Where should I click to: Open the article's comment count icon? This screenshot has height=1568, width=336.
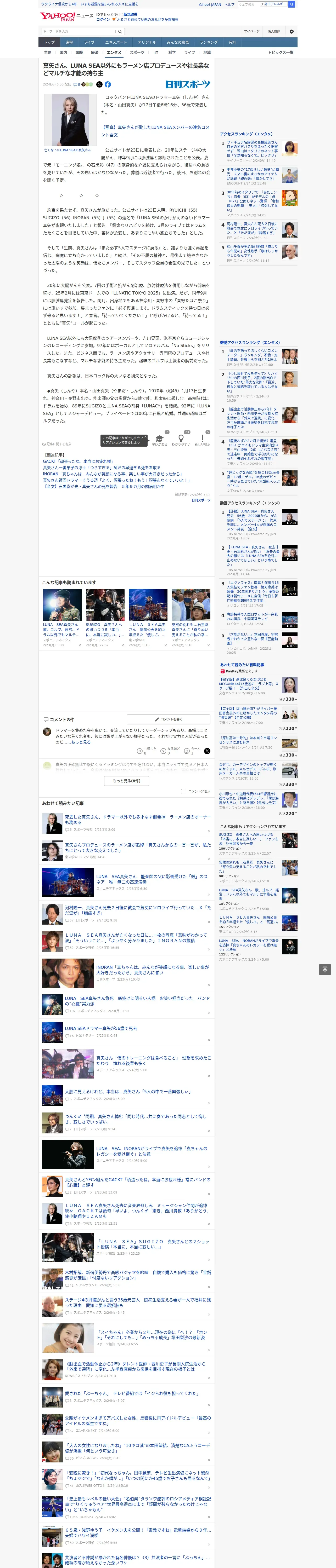[77, 85]
